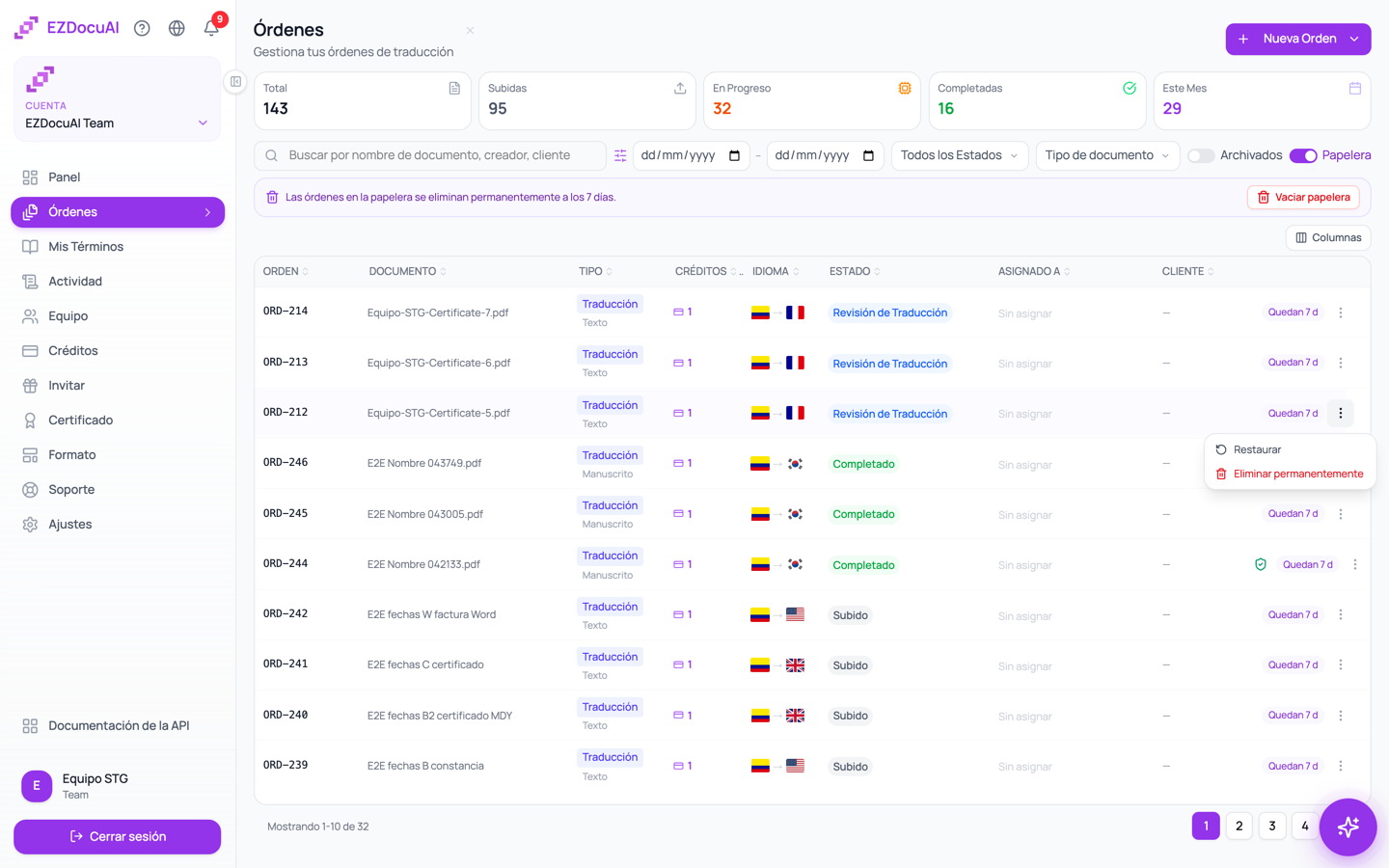
Task: Open the AI assistant sparkle button
Action: 1348,827
